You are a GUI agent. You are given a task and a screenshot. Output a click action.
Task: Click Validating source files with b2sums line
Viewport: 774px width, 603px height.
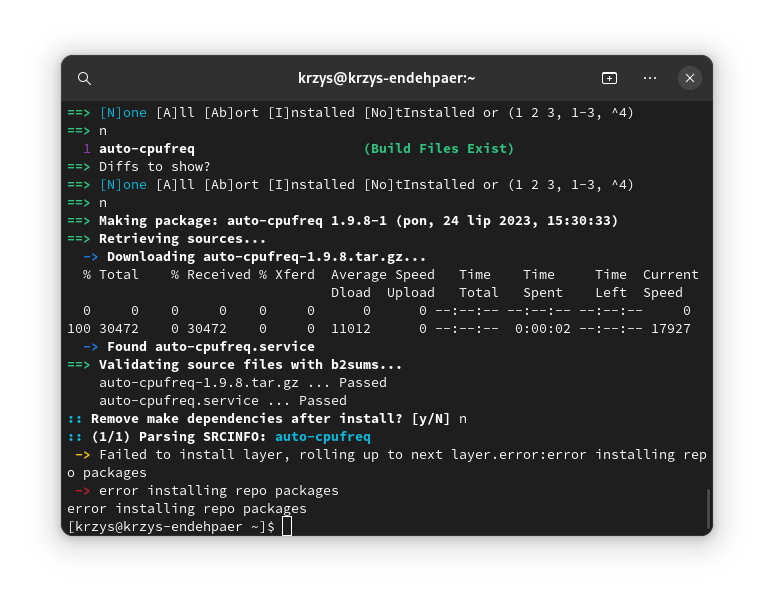pyautogui.click(x=234, y=365)
